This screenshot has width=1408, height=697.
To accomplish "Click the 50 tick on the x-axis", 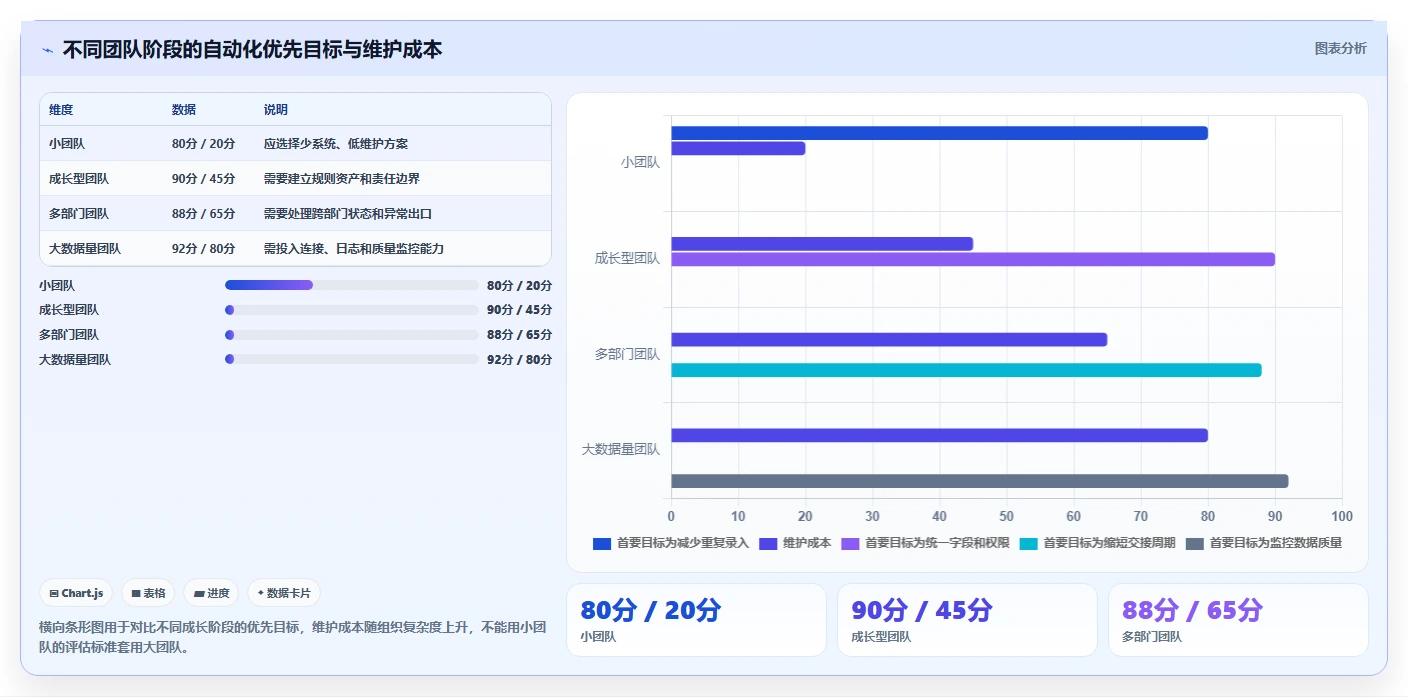I will tap(1006, 516).
